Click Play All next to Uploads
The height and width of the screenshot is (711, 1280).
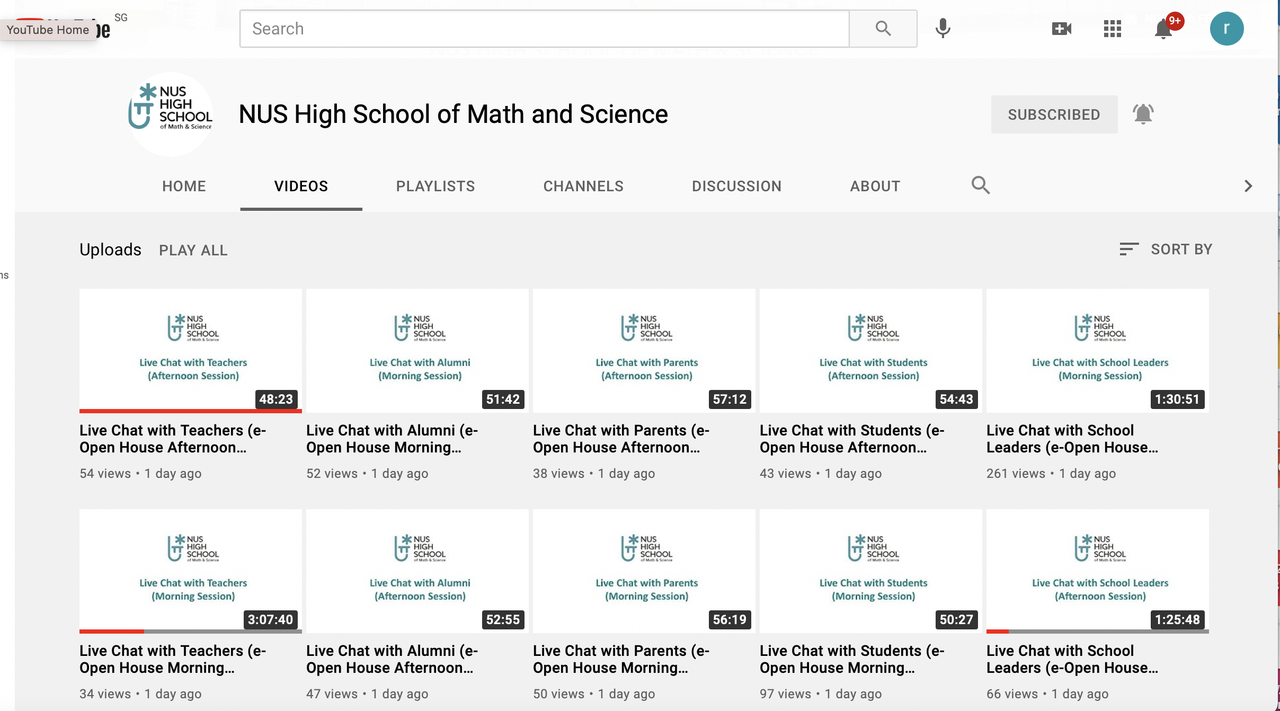(x=193, y=250)
